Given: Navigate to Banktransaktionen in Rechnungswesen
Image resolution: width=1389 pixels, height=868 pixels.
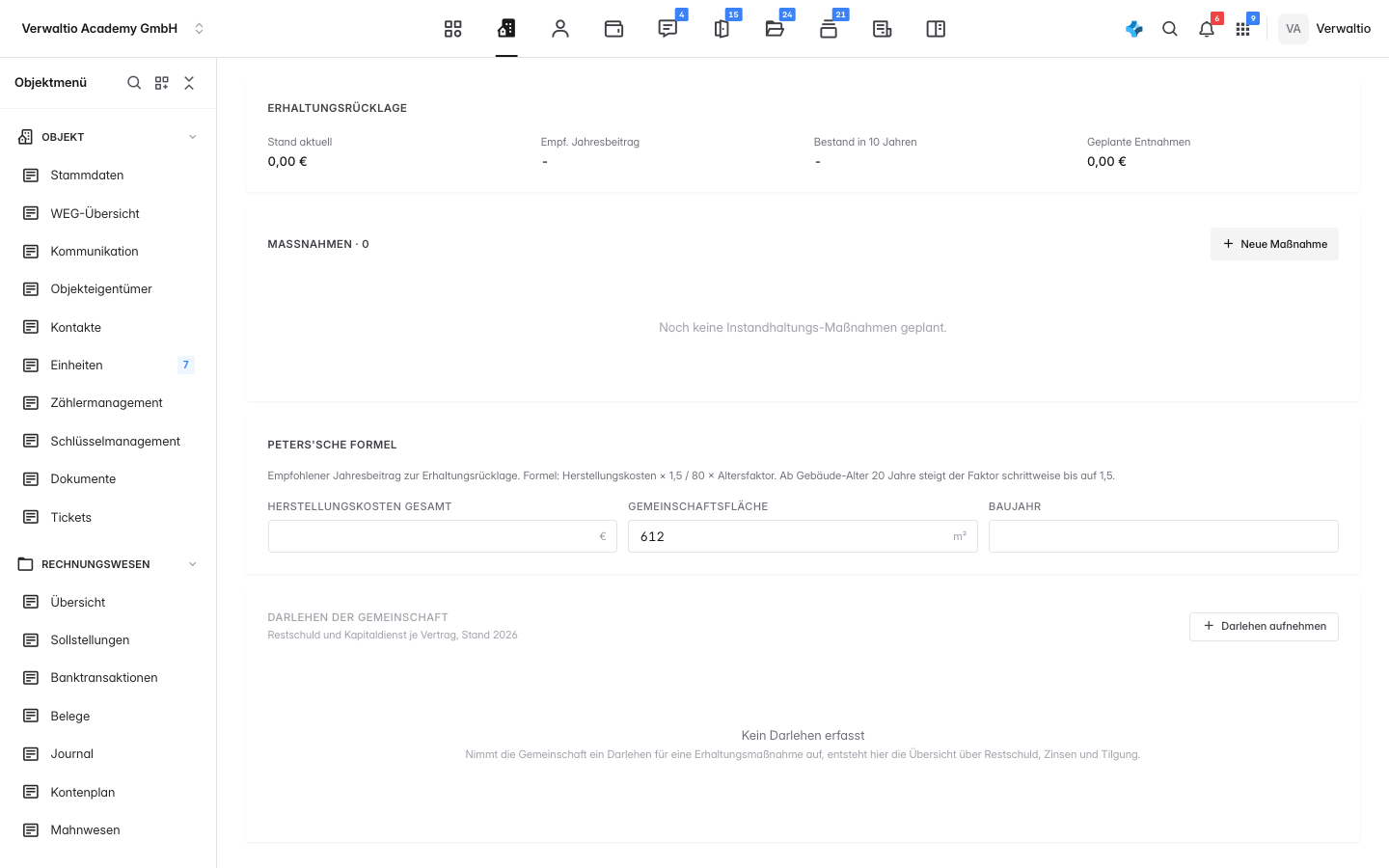Looking at the screenshot, I should point(108,678).
